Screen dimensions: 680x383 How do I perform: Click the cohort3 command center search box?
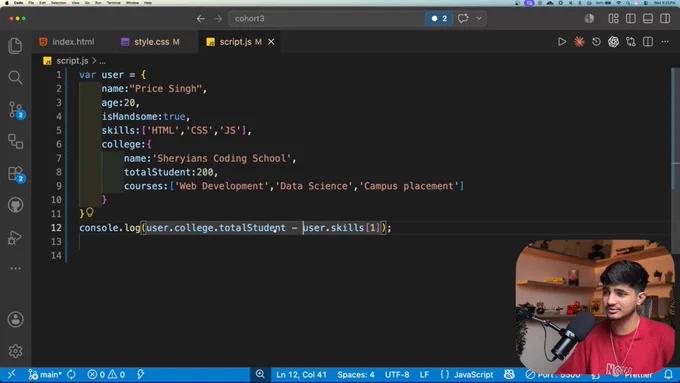coord(326,19)
